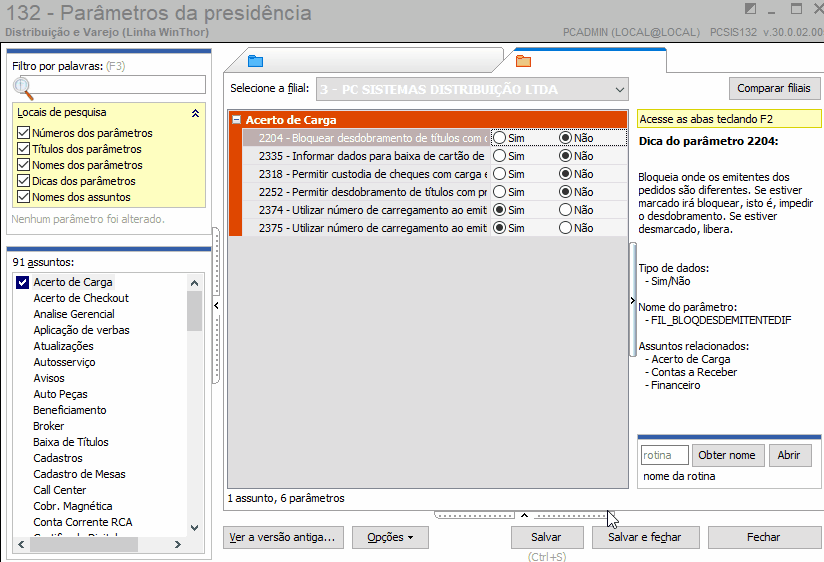Select Conta Corrente RCA subject
The width and height of the screenshot is (824, 562).
point(83,523)
